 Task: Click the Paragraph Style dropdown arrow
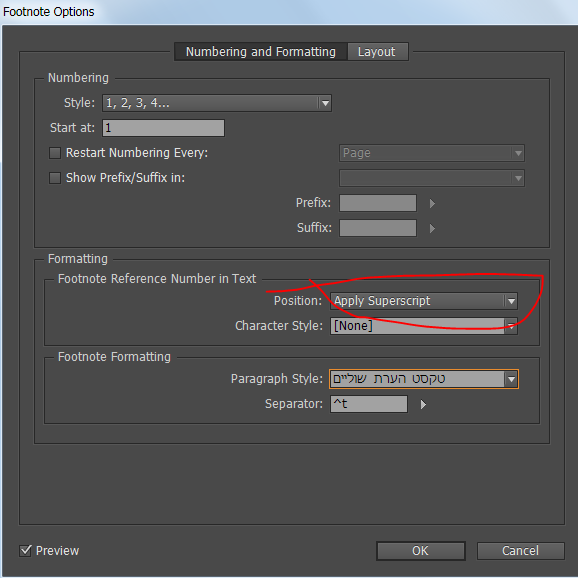coord(511,379)
